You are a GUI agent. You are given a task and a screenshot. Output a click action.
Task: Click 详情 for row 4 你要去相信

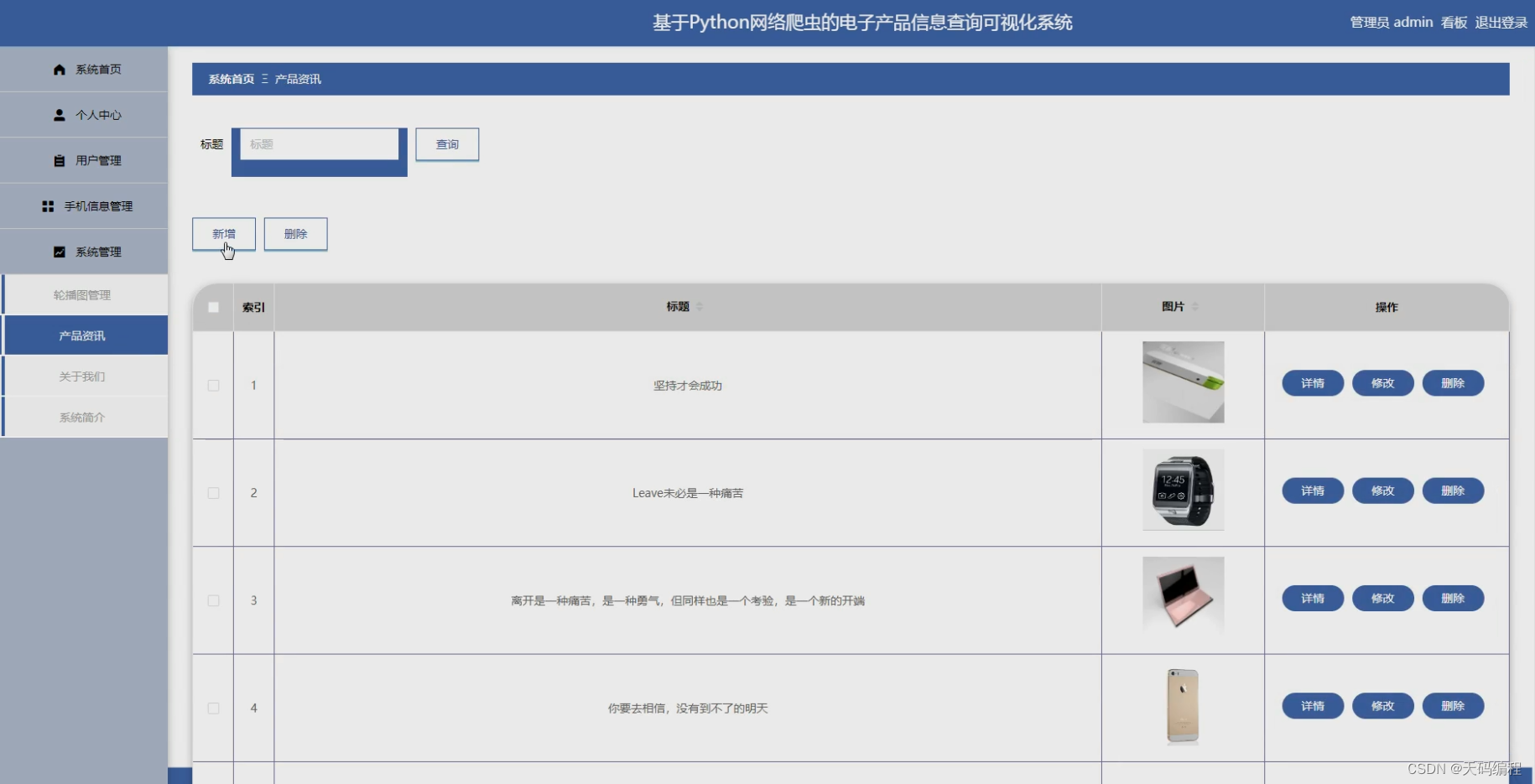click(1313, 706)
